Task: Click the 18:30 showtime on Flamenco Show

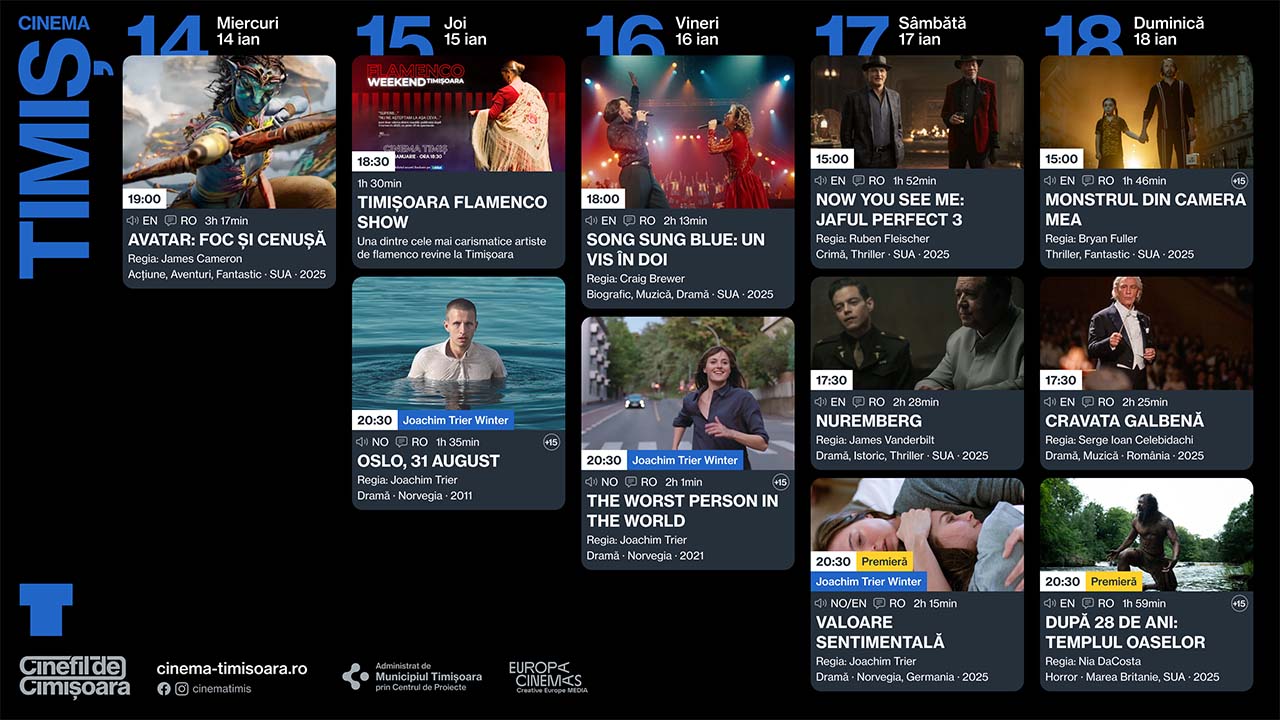Action: (x=373, y=161)
